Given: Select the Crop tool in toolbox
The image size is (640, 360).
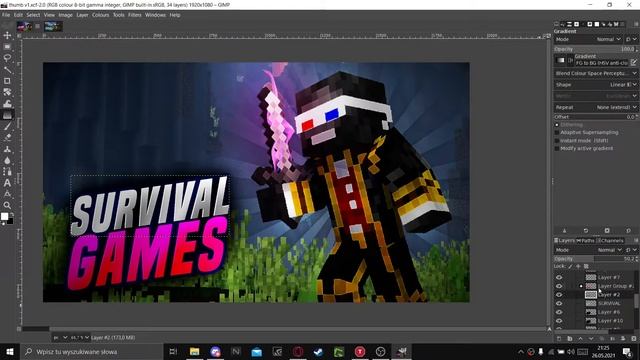Looking at the screenshot, I should [x=7, y=81].
